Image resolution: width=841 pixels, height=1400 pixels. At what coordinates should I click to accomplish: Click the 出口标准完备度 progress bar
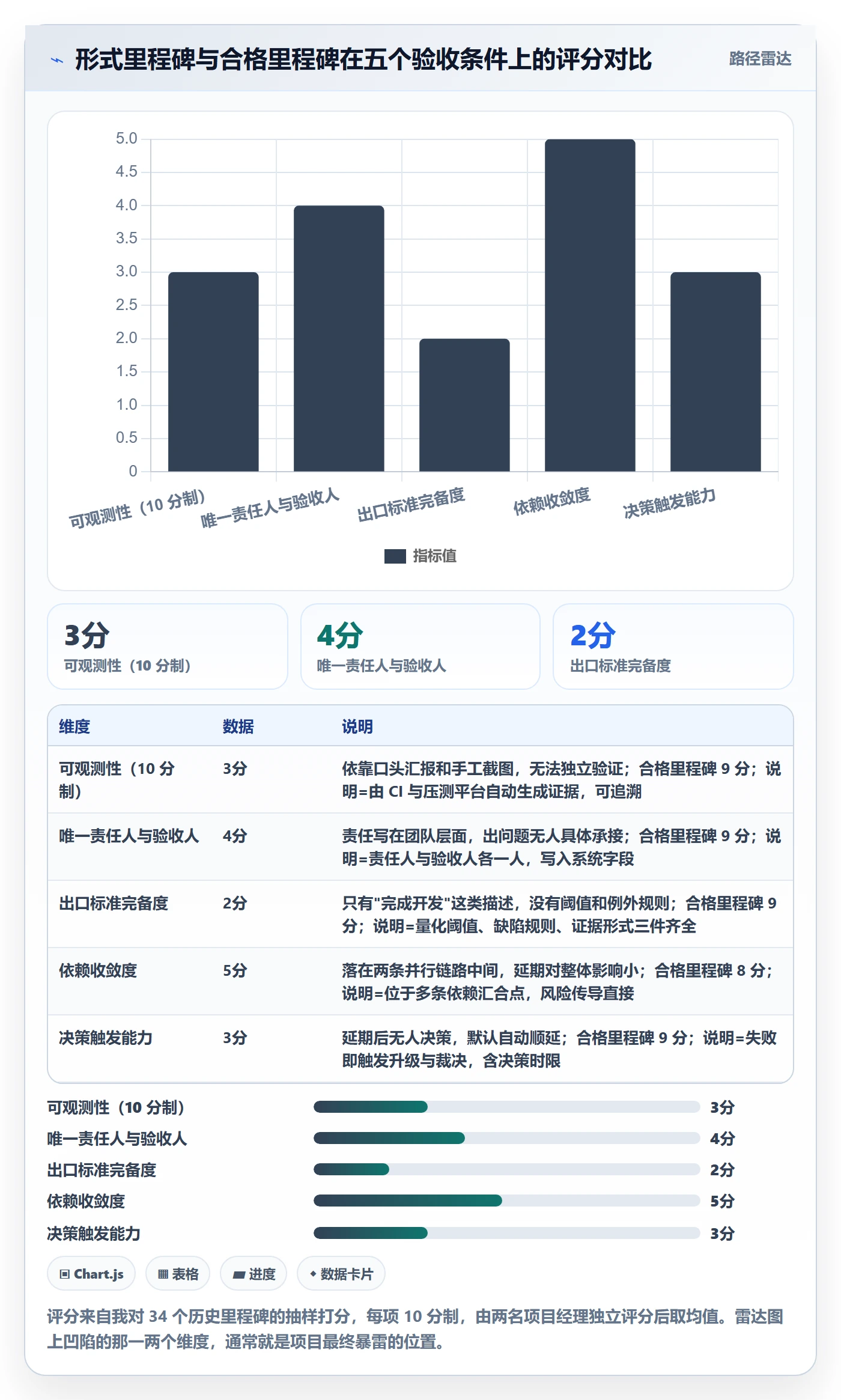(507, 1169)
